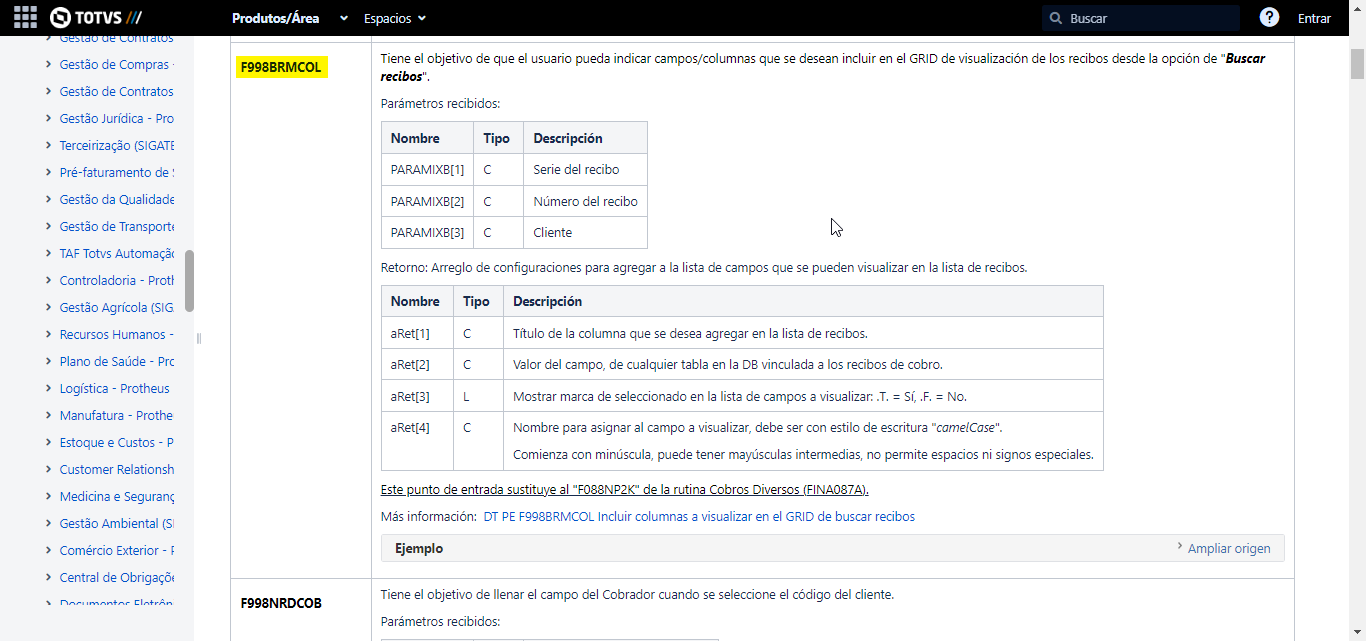Click the sidebar collapse handle
The image size is (1366, 641).
[x=199, y=338]
